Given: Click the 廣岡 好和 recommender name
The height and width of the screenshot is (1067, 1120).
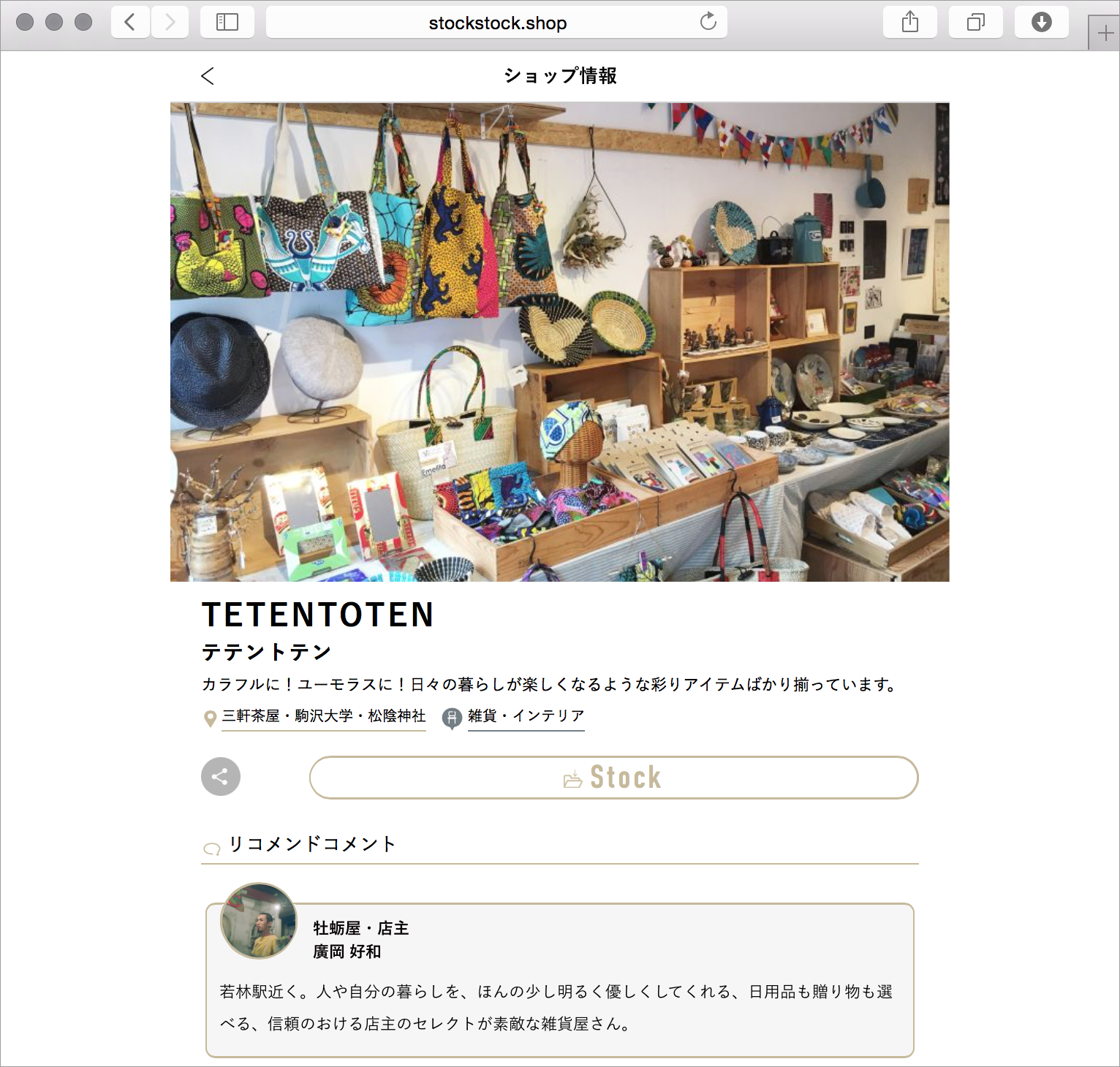Looking at the screenshot, I should (347, 952).
